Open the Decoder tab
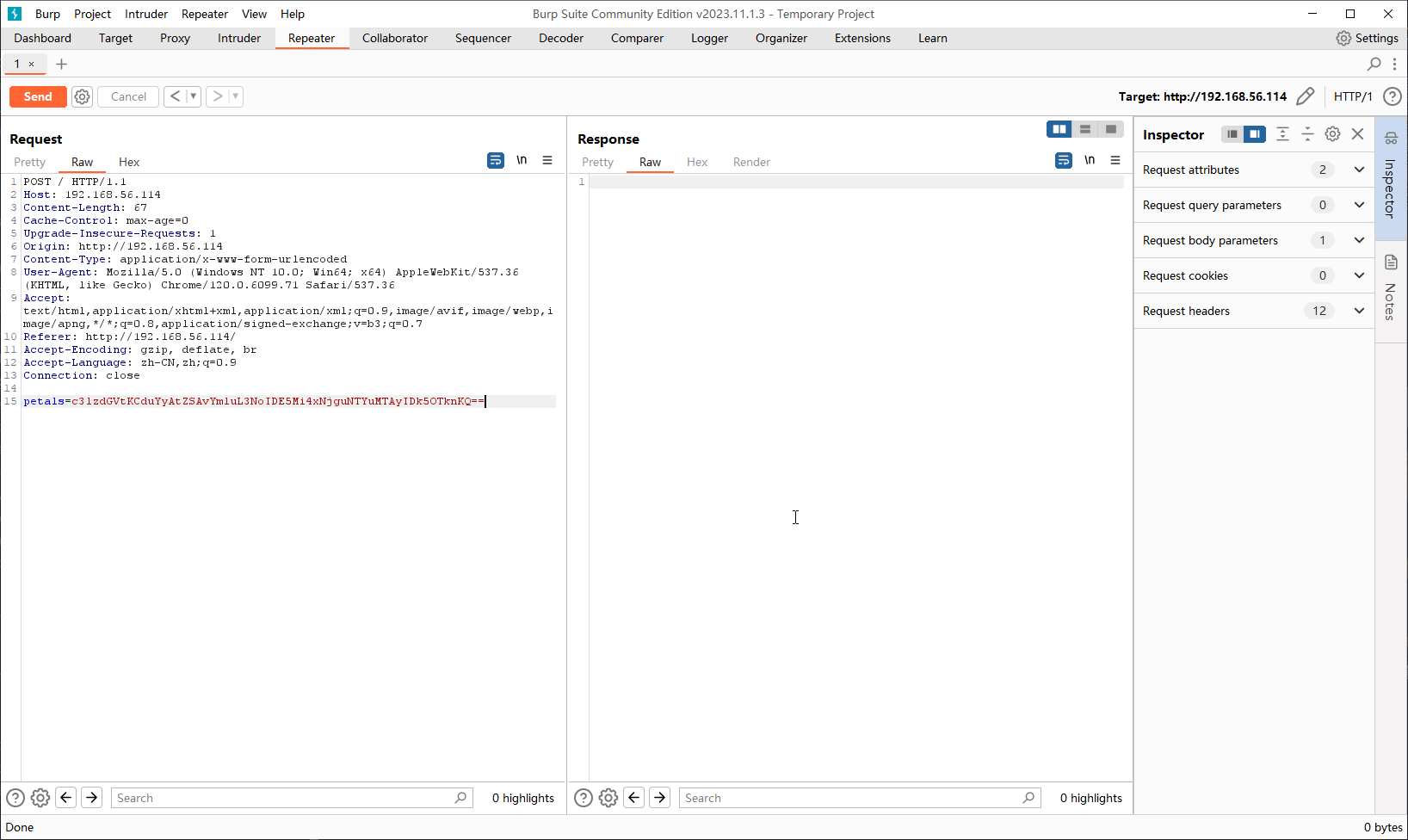The image size is (1408, 840). point(561,38)
